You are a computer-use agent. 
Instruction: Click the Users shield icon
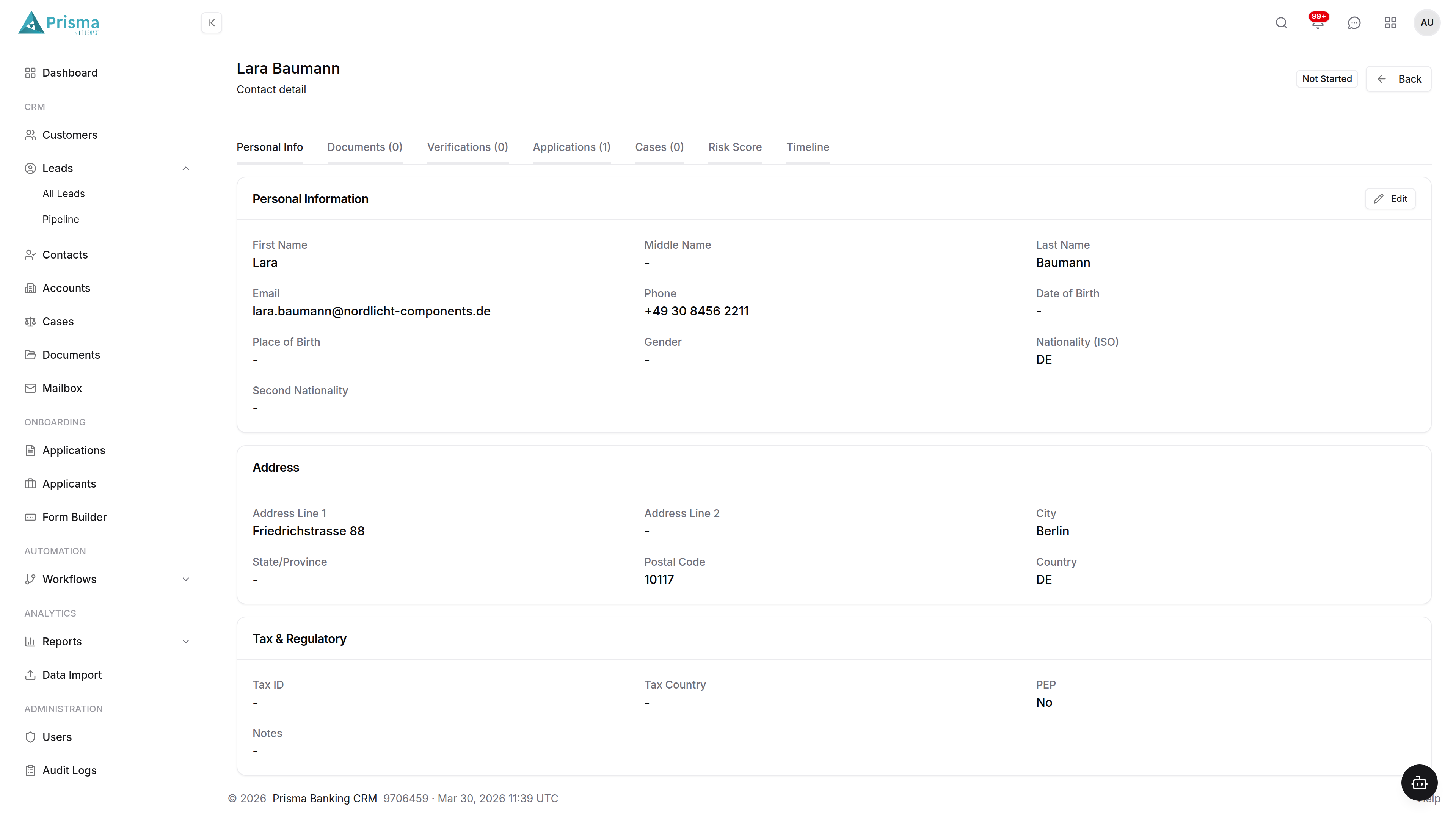click(x=30, y=737)
